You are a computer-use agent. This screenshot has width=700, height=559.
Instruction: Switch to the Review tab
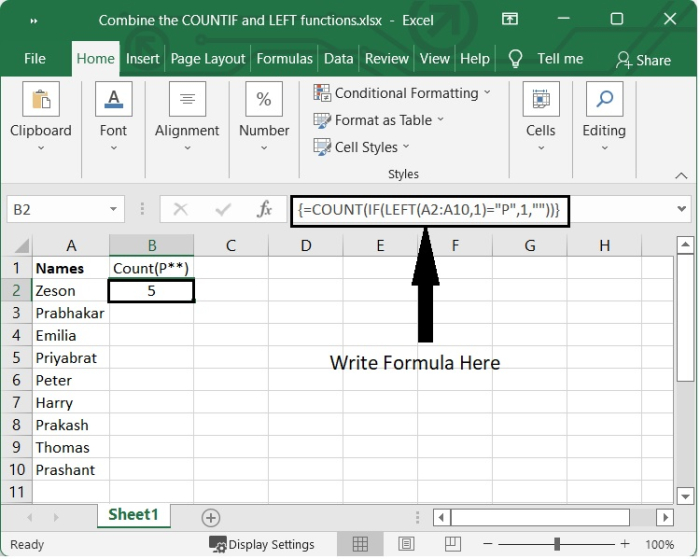click(x=387, y=59)
